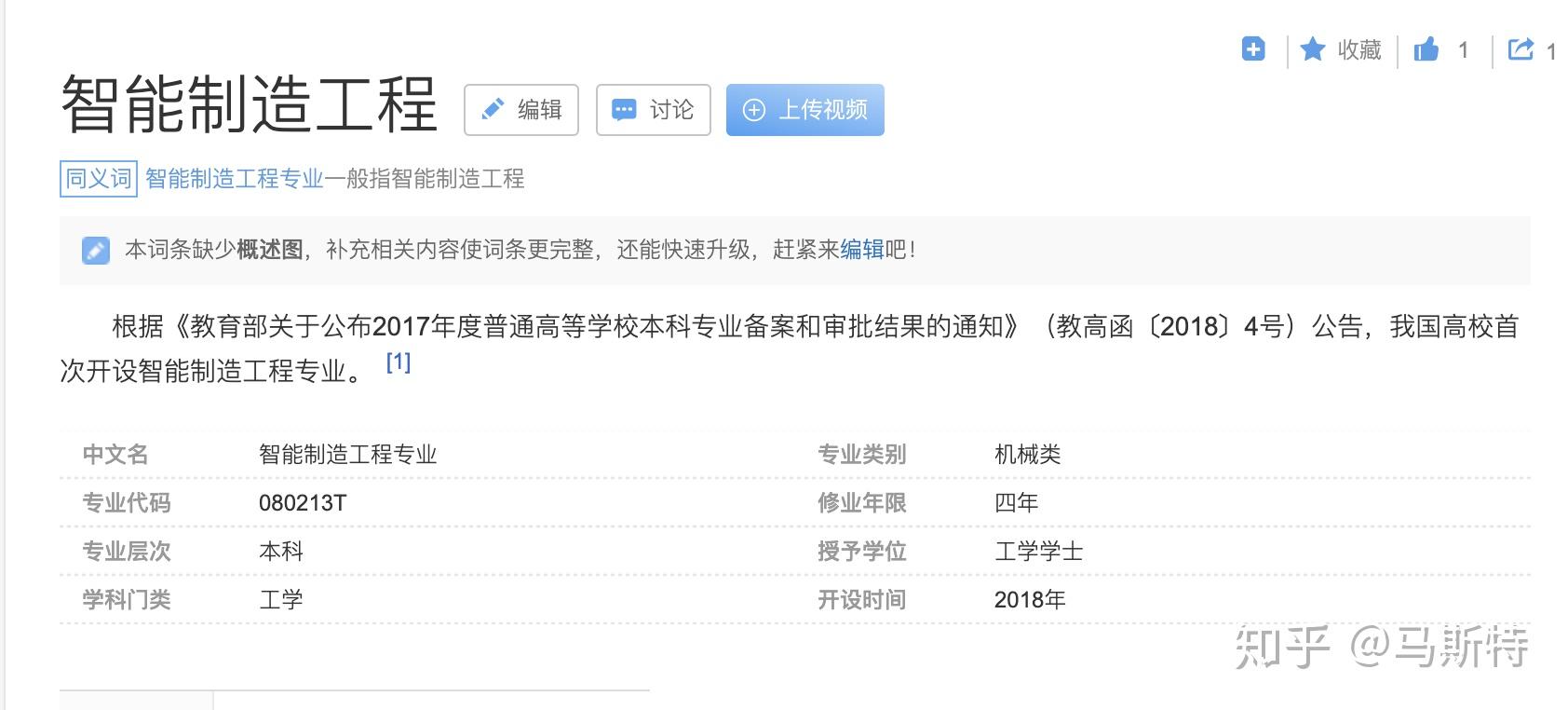Image resolution: width=1568 pixels, height=710 pixels.
Task: Click the blue 编辑 link in notice bar
Action: pos(862,249)
